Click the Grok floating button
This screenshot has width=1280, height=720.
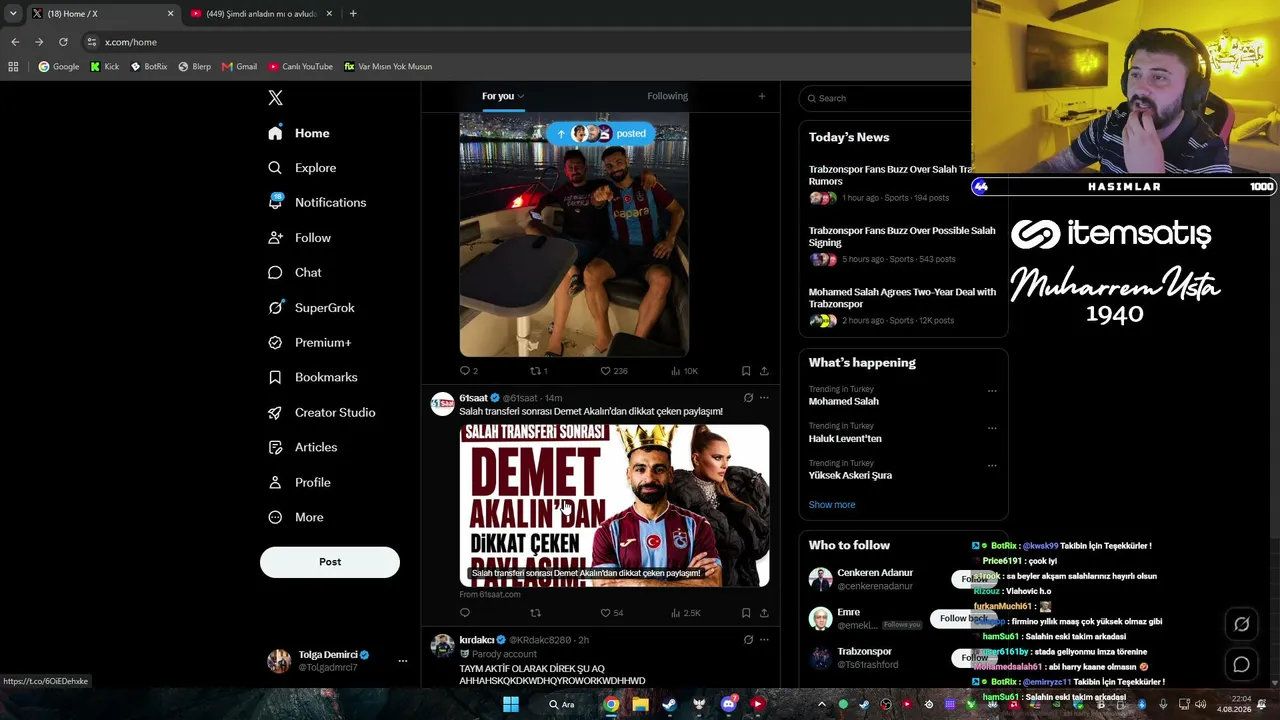(1241, 624)
